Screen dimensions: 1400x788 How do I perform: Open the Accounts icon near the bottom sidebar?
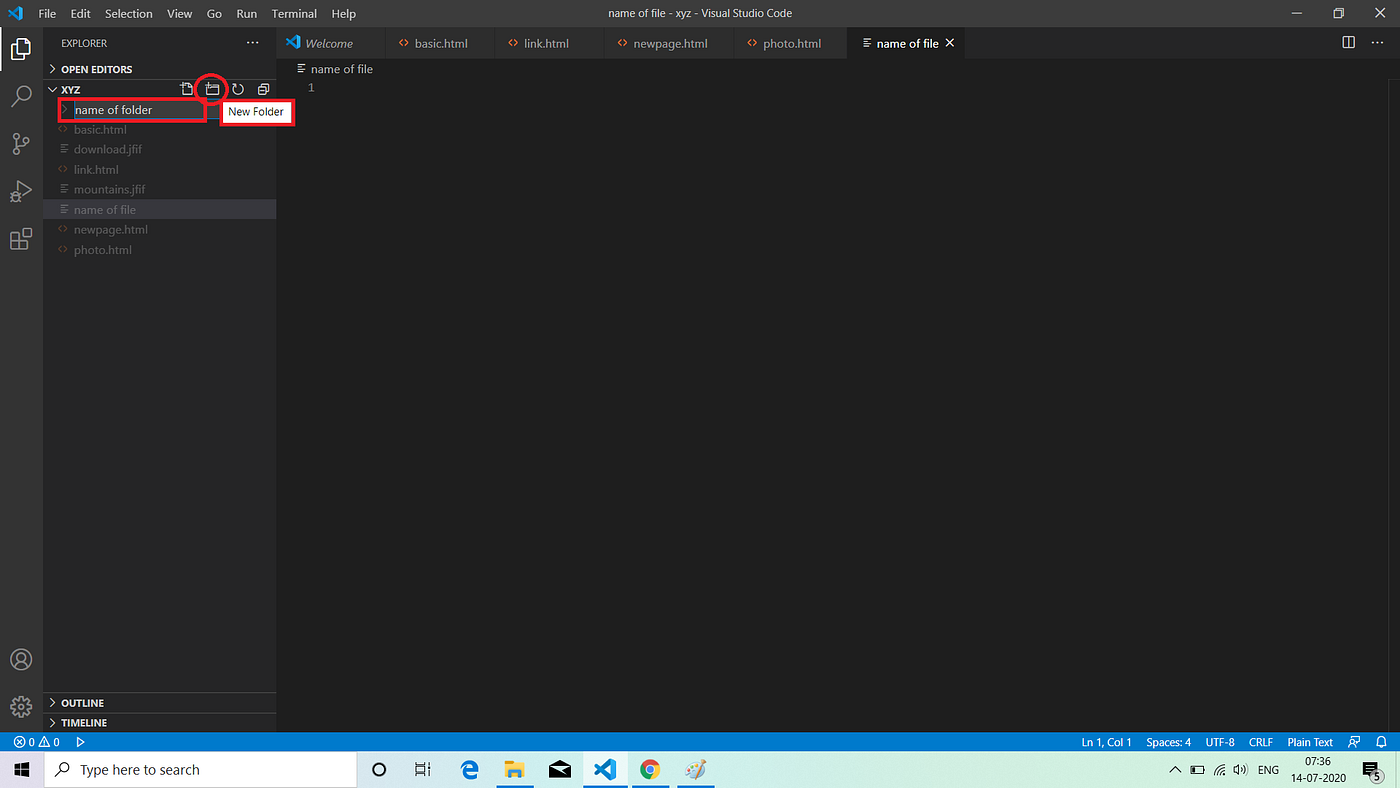tap(21, 659)
